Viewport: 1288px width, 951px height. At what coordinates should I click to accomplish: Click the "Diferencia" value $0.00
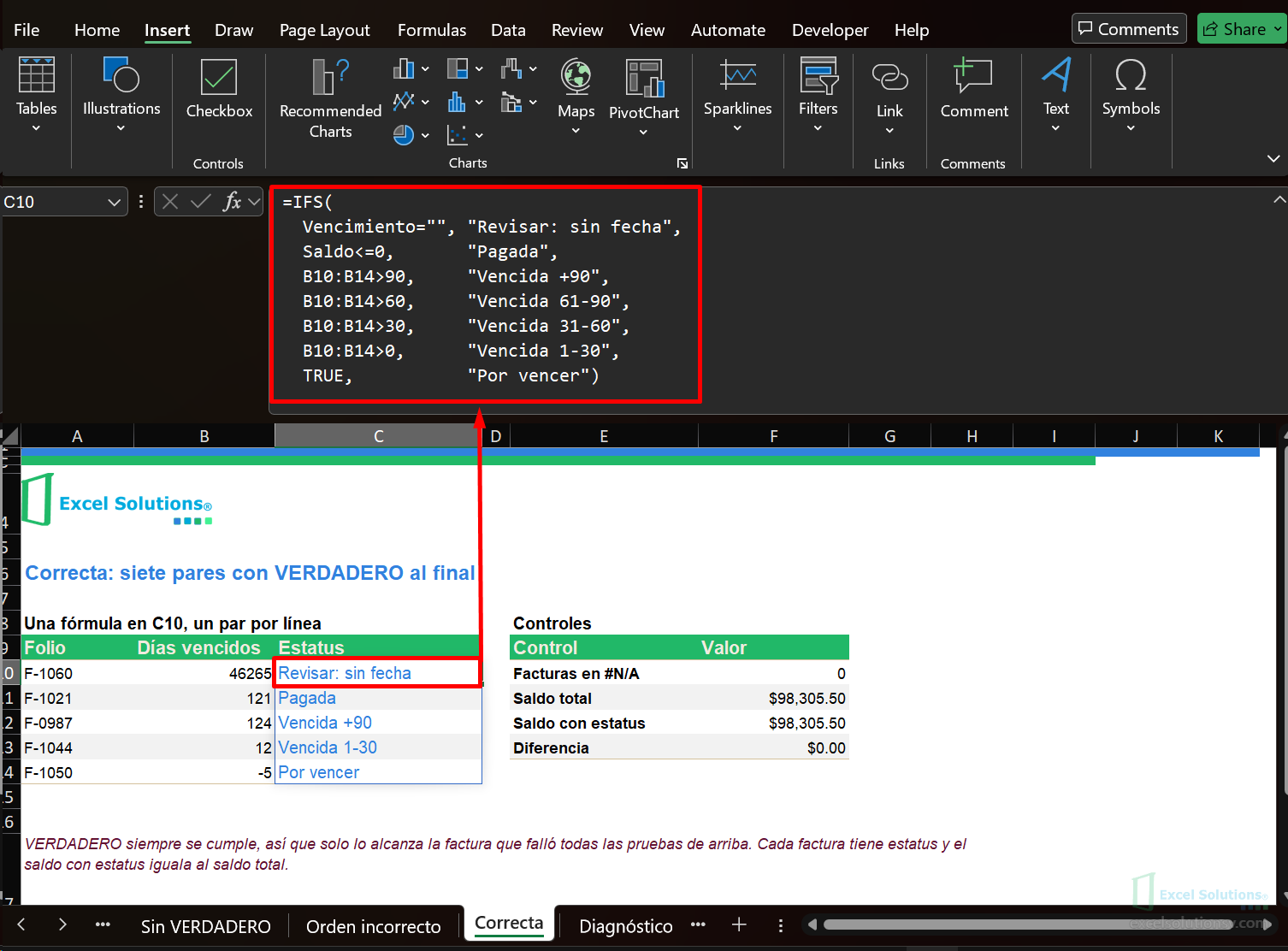[x=773, y=747]
